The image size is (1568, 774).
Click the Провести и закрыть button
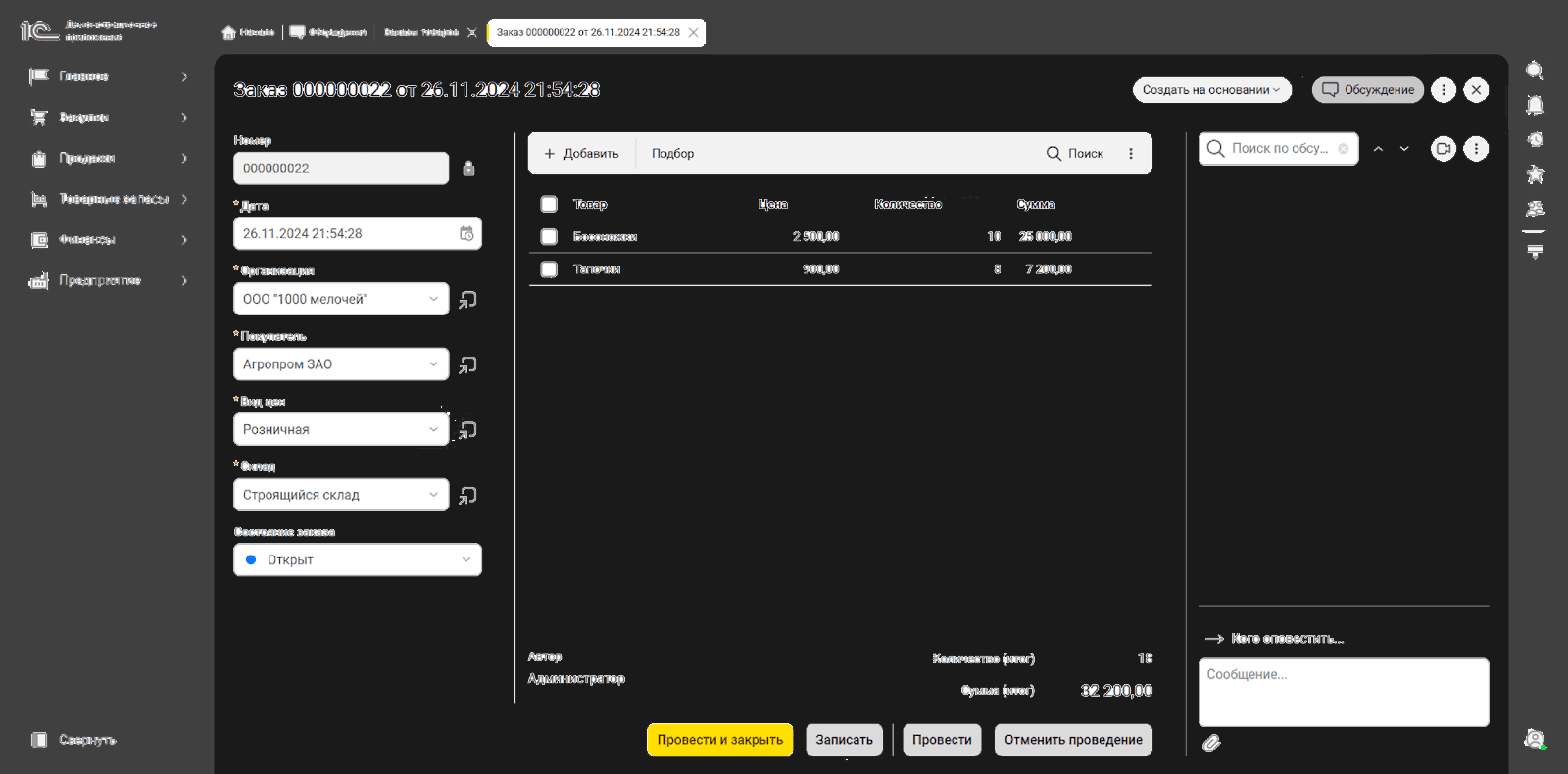click(719, 740)
